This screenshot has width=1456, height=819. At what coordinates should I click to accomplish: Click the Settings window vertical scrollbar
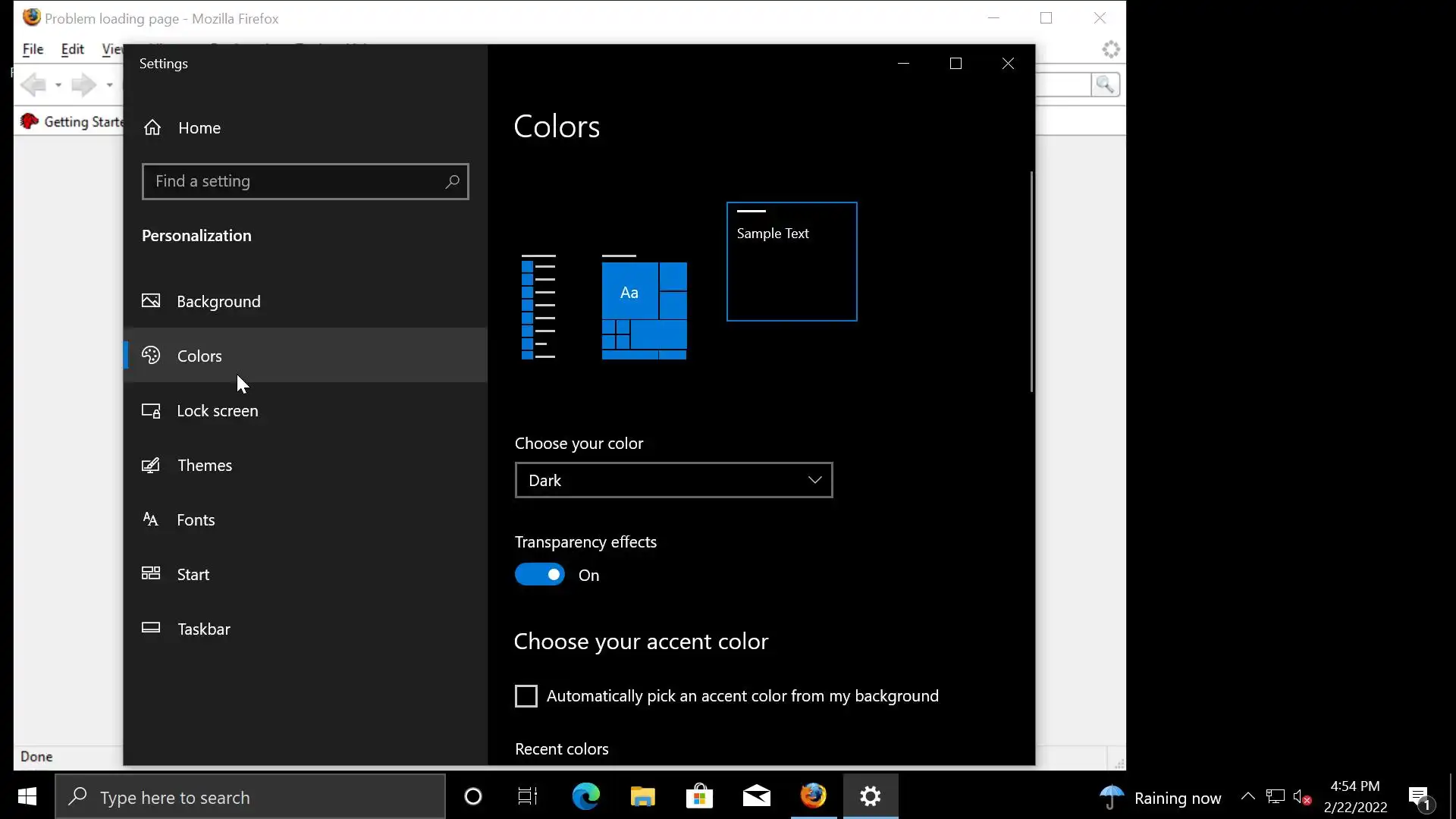coord(1031,281)
